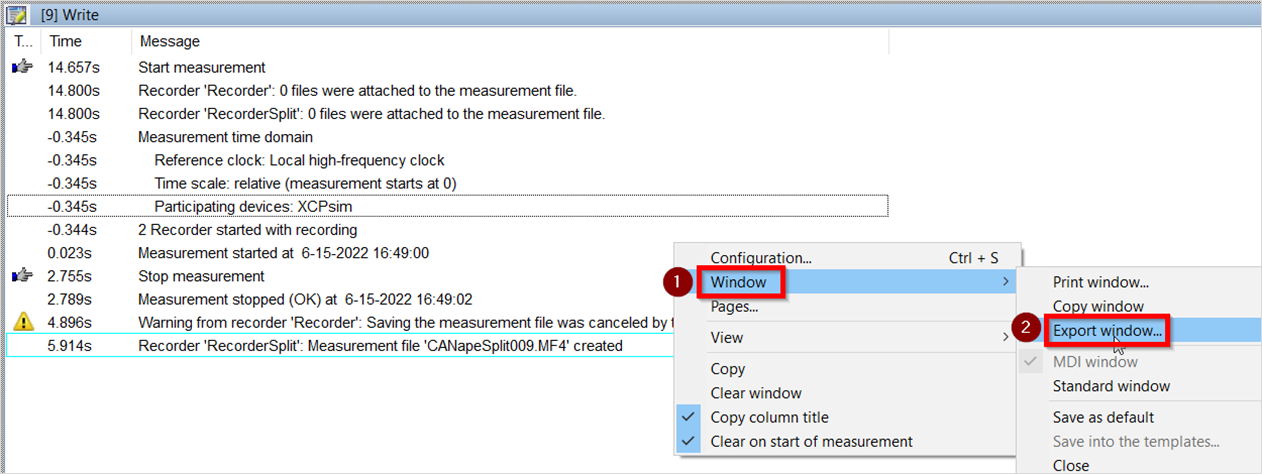
Task: Select Standard window option
Action: point(1111,386)
